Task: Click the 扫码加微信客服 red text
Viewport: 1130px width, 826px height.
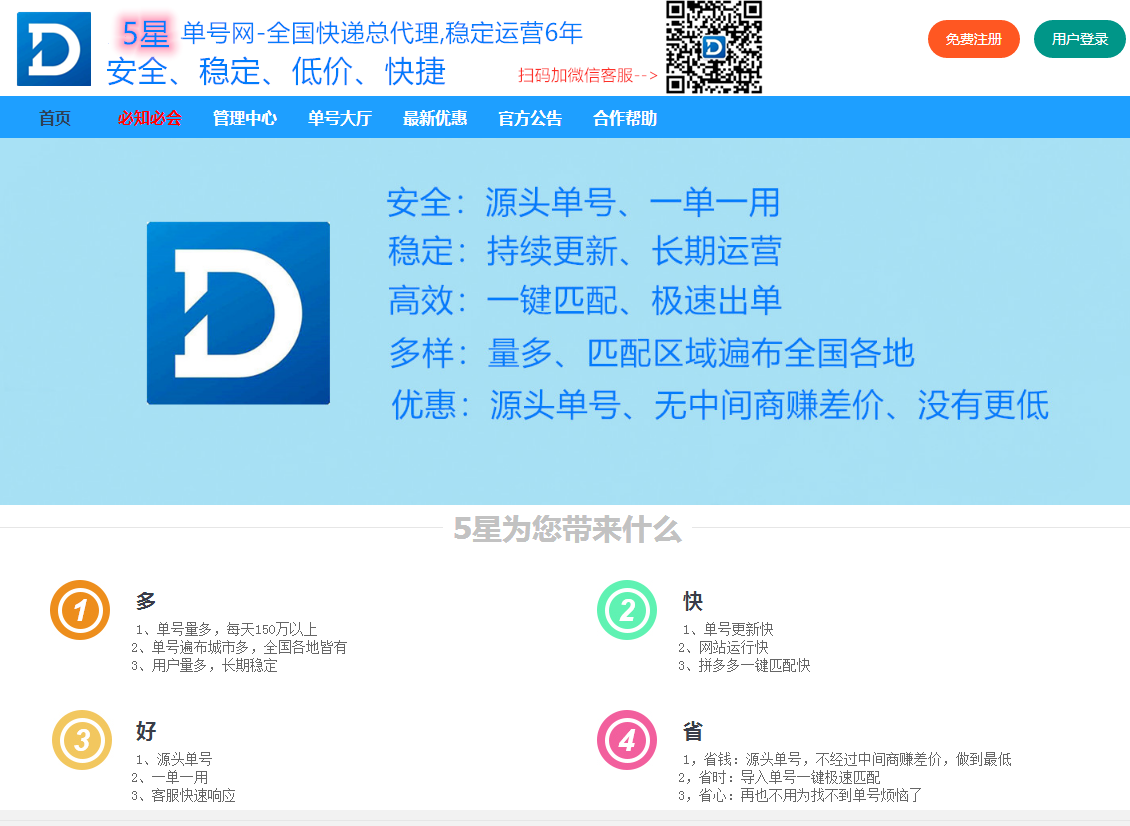Action: [x=588, y=75]
